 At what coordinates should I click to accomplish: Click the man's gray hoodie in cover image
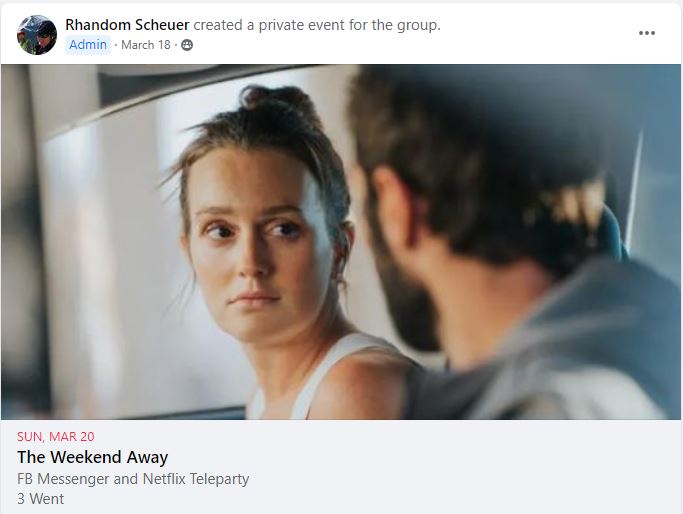tap(566, 348)
